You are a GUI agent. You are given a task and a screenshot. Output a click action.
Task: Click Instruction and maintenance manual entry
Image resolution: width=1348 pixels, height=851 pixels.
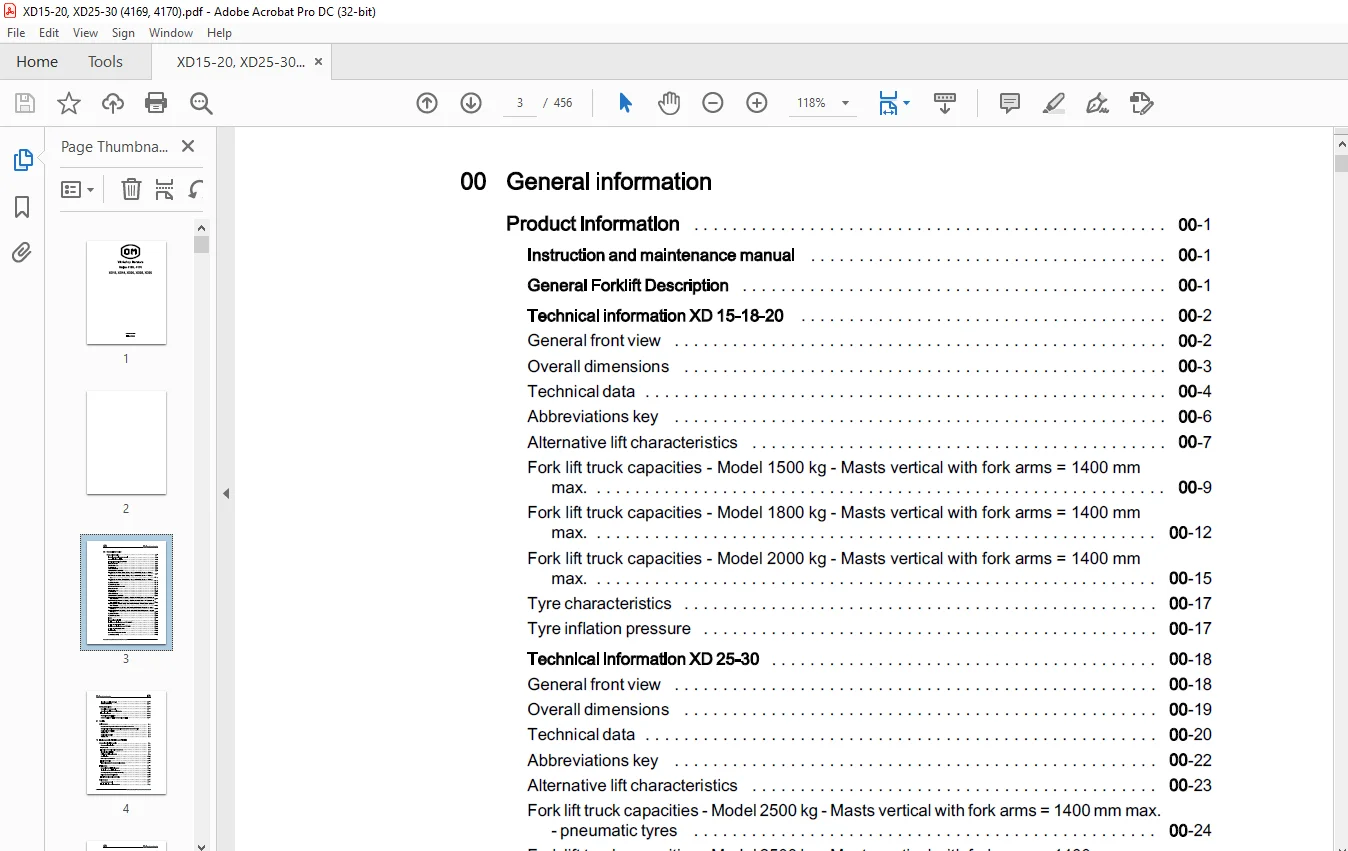point(869,255)
